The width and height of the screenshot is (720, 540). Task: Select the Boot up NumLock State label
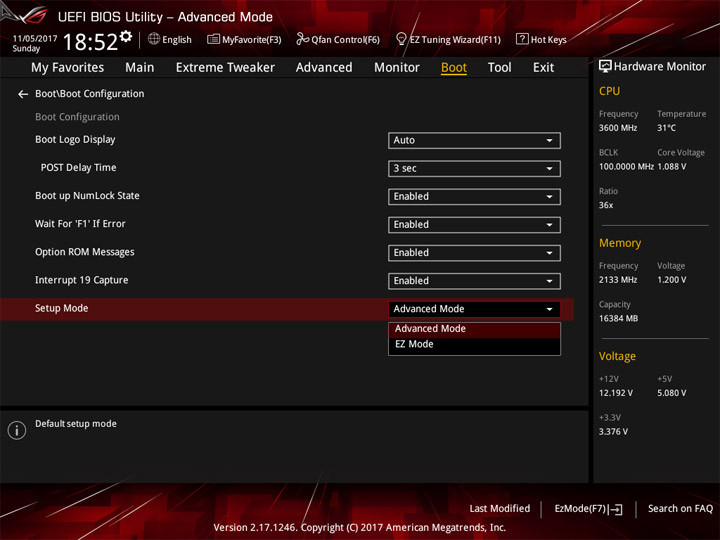pos(87,196)
